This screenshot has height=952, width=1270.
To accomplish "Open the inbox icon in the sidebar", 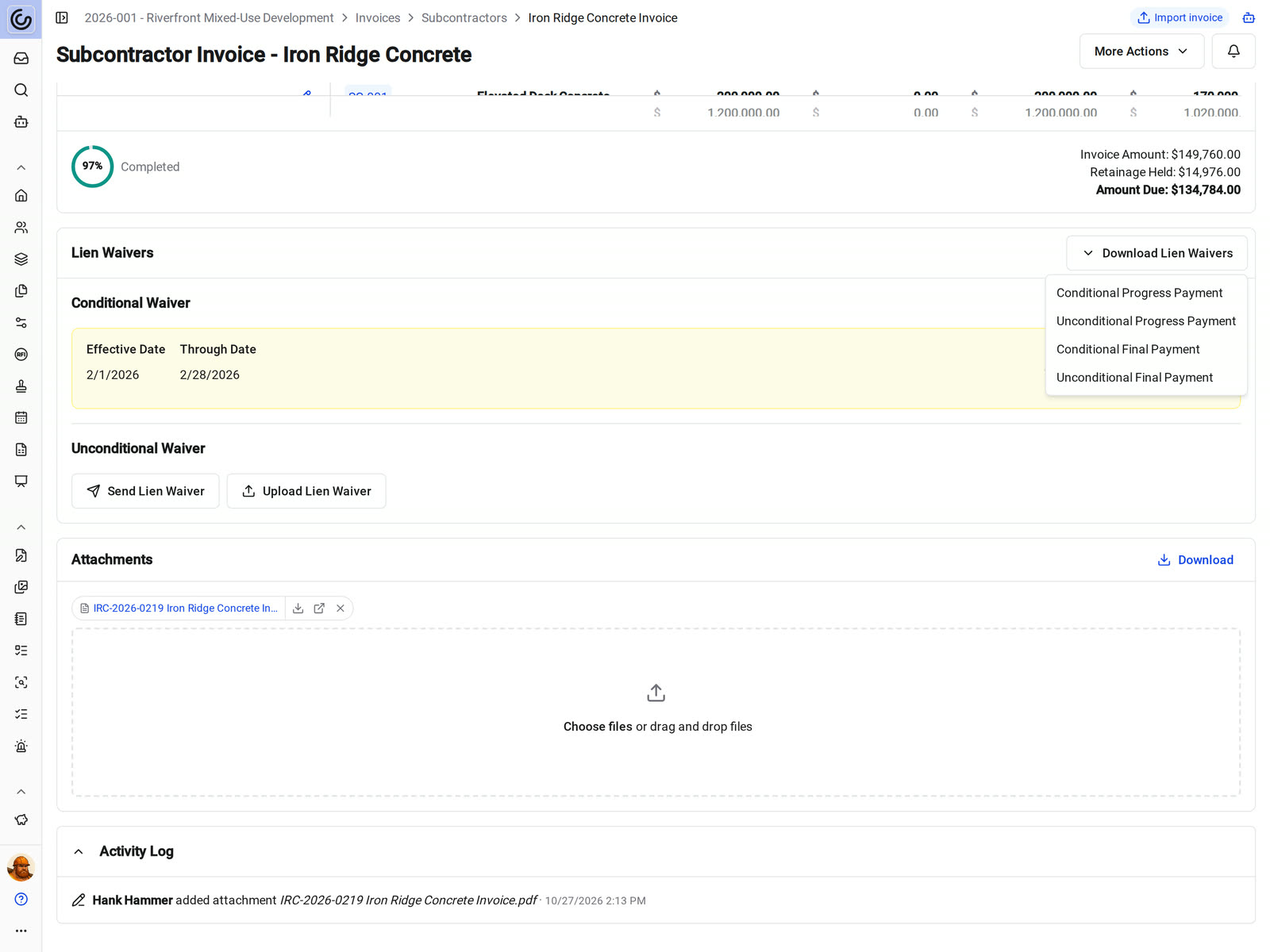I will [x=21, y=59].
